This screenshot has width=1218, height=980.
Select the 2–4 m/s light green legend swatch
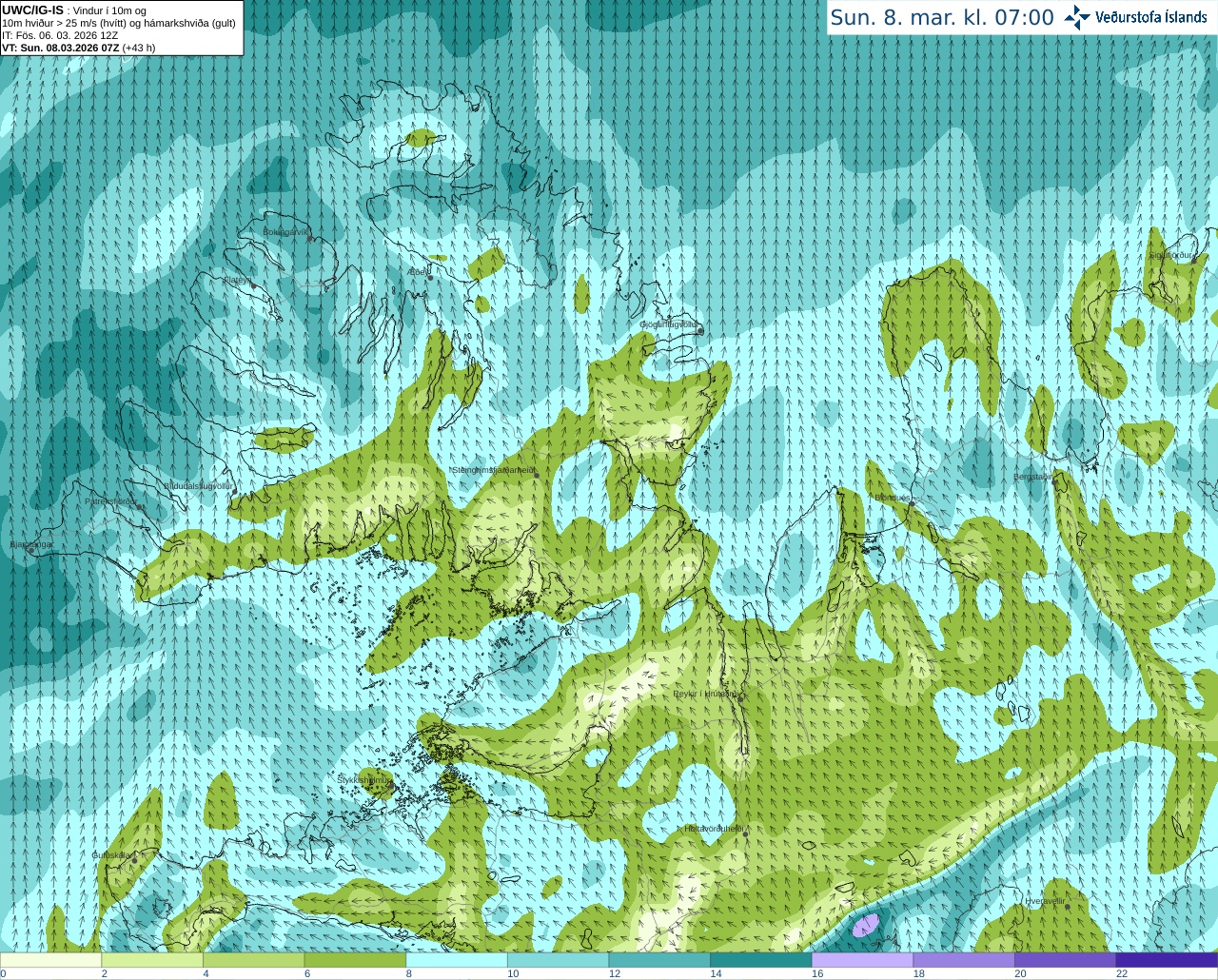pos(152,960)
